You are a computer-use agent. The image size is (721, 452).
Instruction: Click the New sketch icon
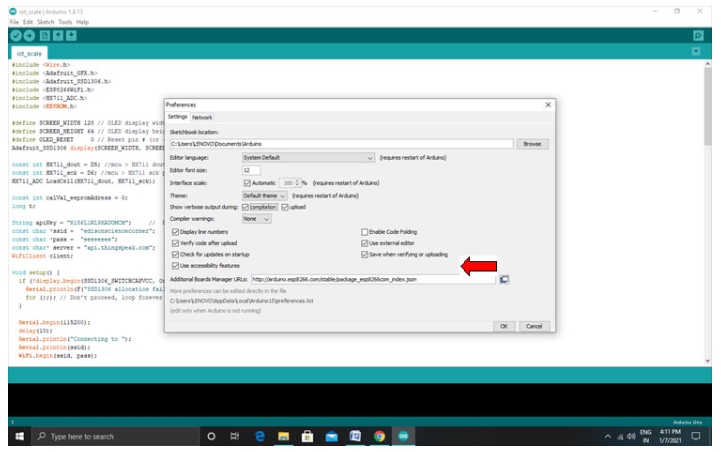coord(45,35)
